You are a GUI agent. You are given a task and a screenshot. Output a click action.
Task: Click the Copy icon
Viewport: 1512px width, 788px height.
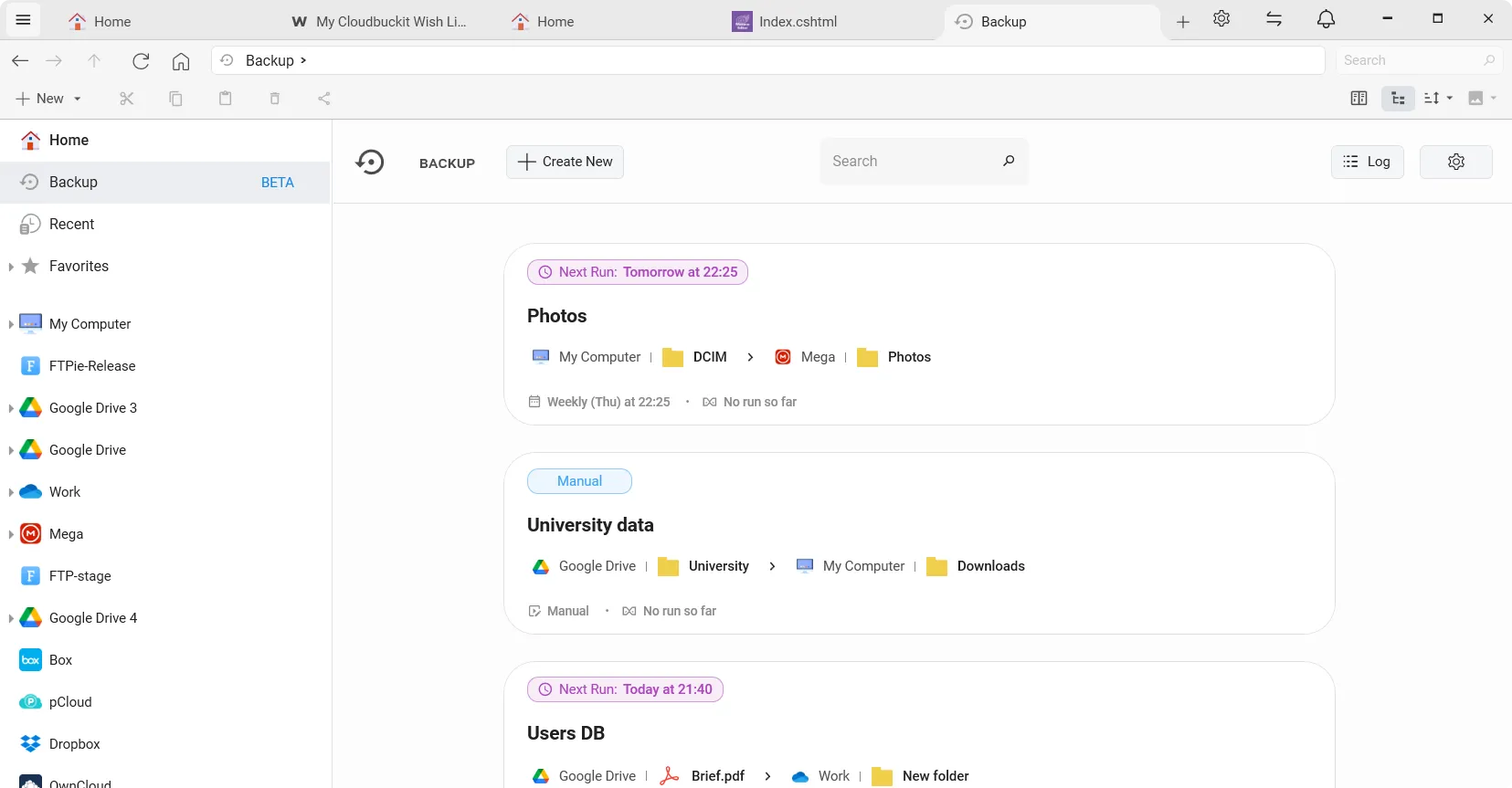pyautogui.click(x=175, y=99)
